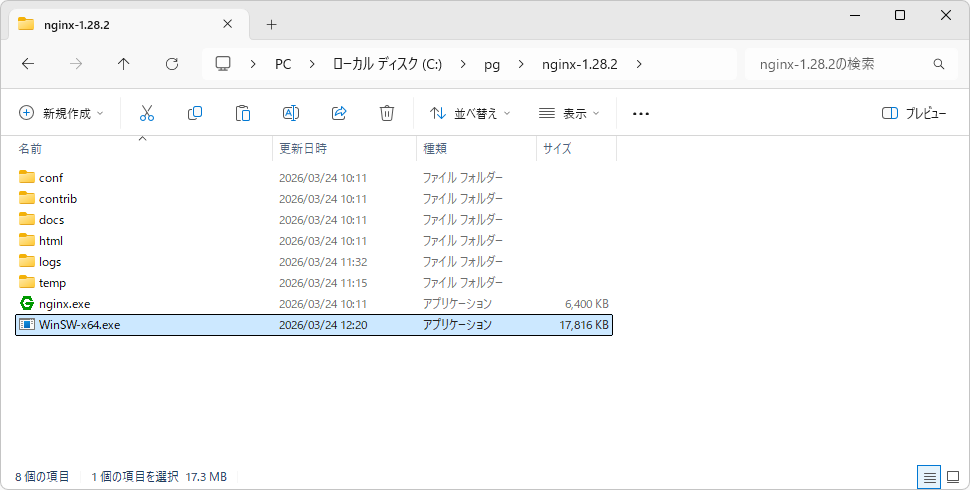Sort by 更新日時 column header
The height and width of the screenshot is (490, 970).
pyautogui.click(x=345, y=148)
